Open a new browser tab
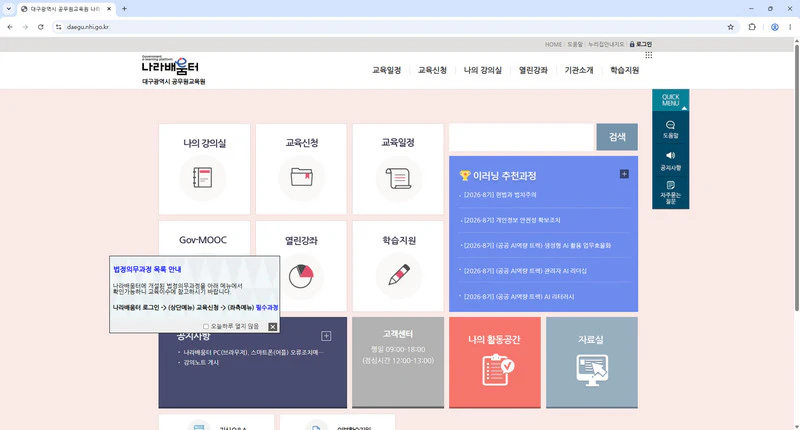This screenshot has height=430, width=800. pyautogui.click(x=124, y=9)
